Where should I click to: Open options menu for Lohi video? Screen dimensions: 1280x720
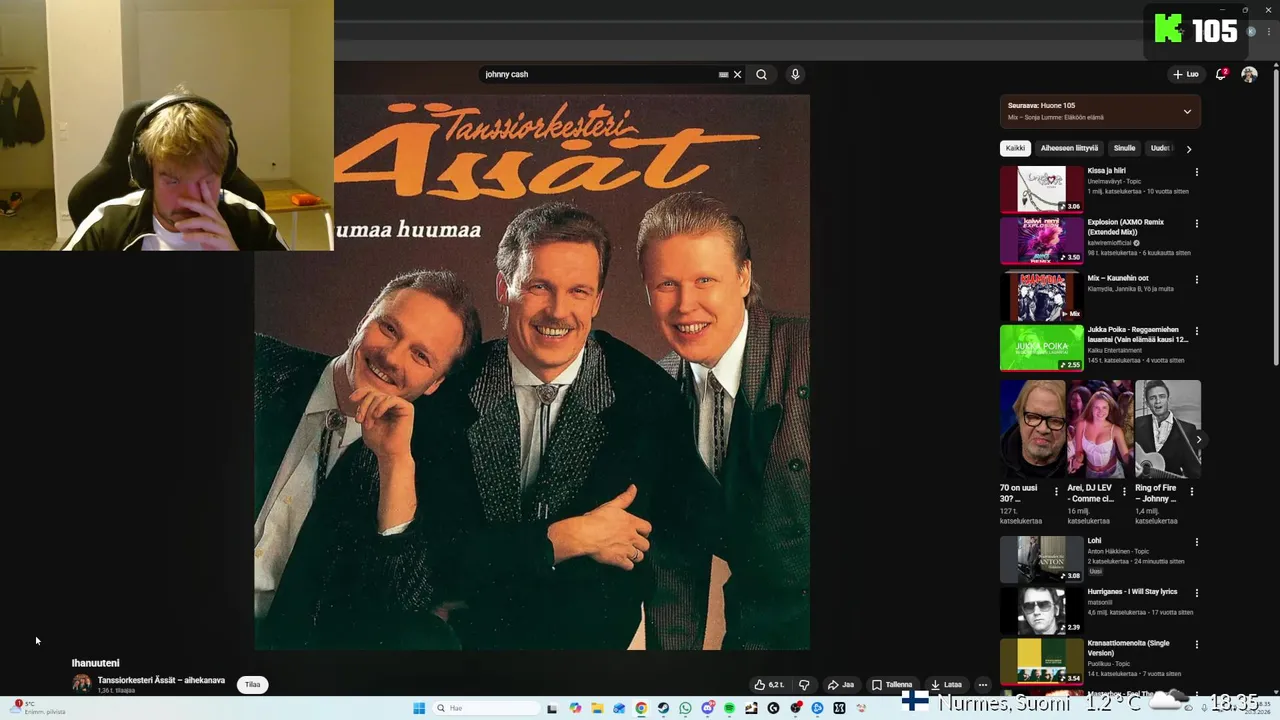coord(1196,542)
